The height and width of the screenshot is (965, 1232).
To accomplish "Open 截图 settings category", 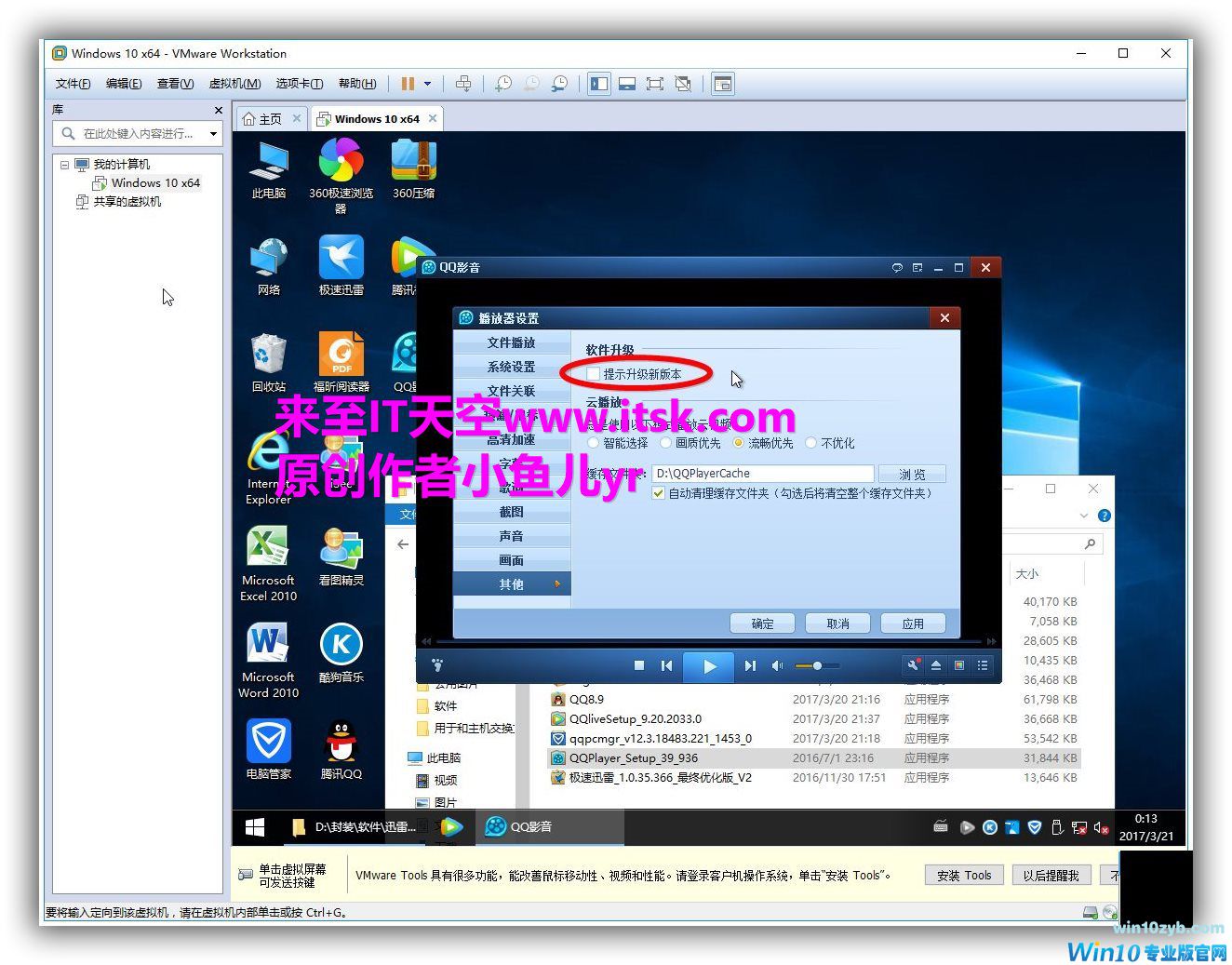I will (x=512, y=512).
